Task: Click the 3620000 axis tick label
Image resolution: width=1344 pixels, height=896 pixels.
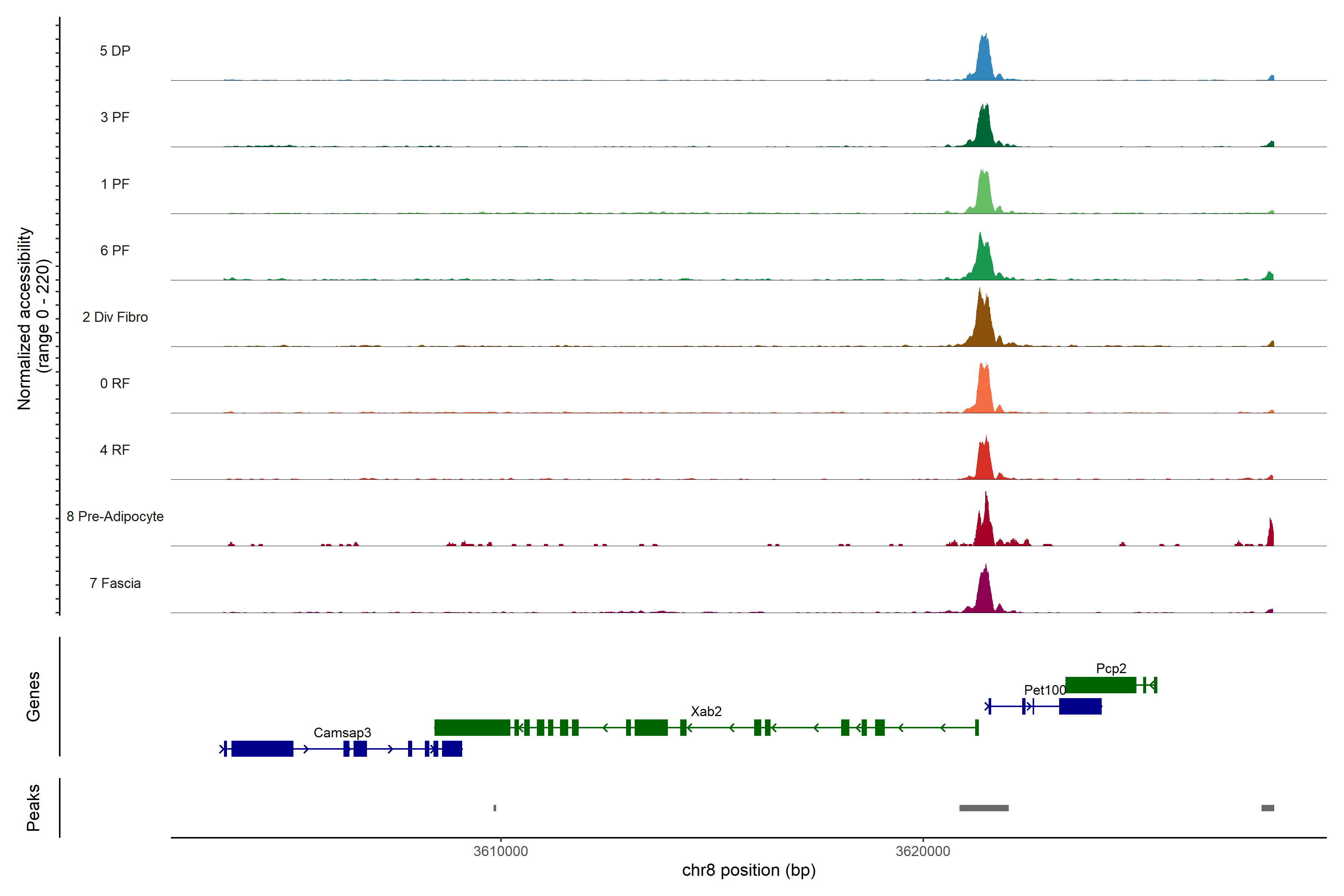Action: [923, 852]
